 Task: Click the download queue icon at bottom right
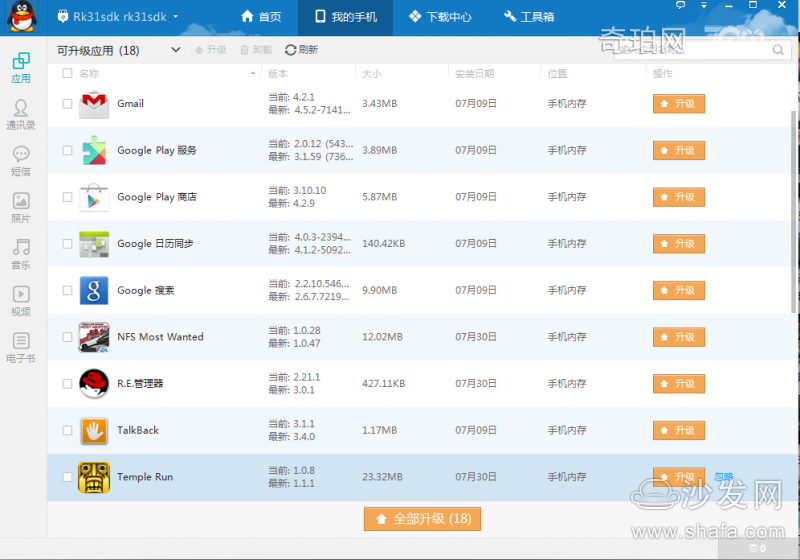[757, 548]
